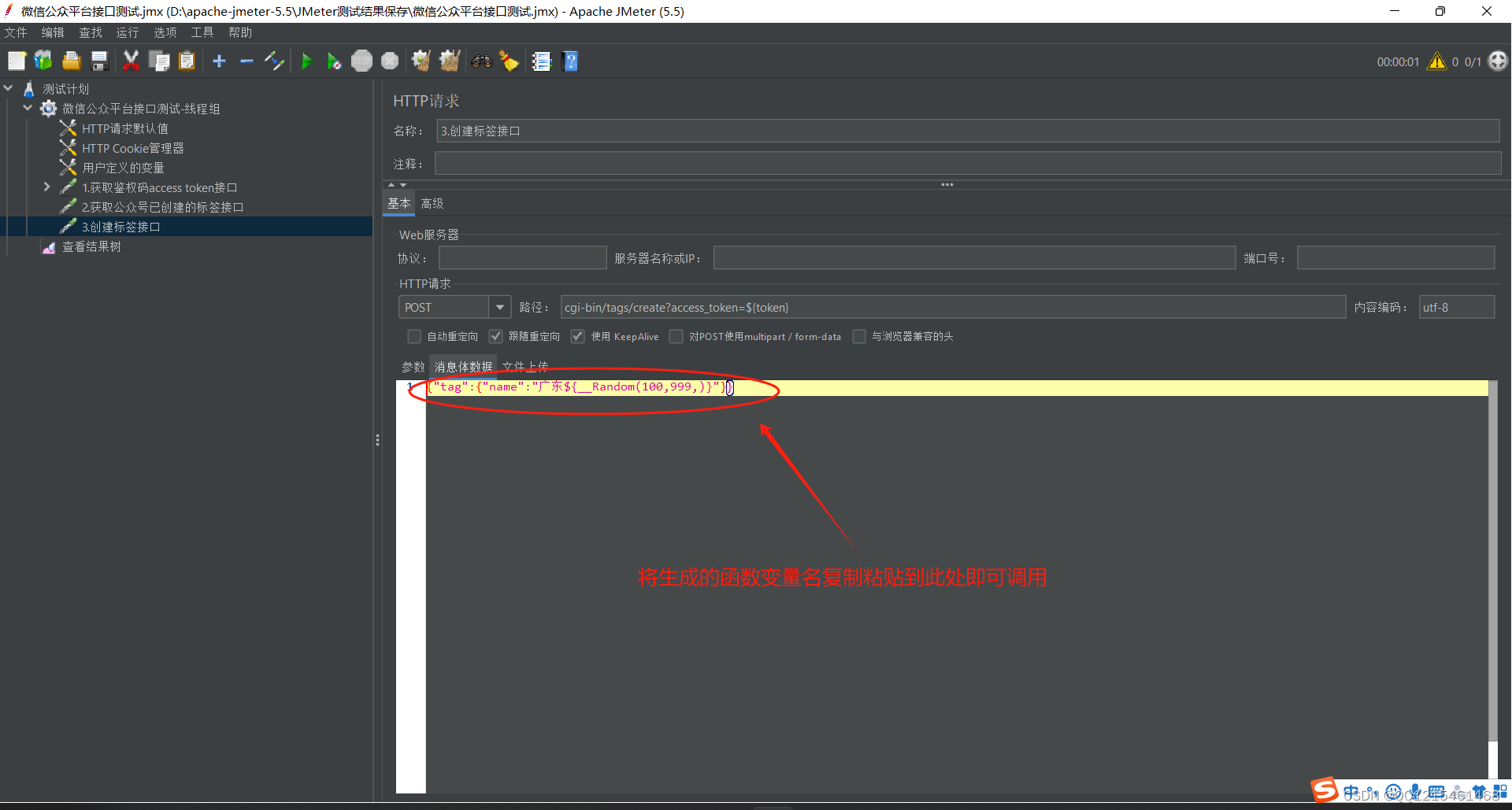
Task: Click the 路径 input field
Action: point(953,307)
